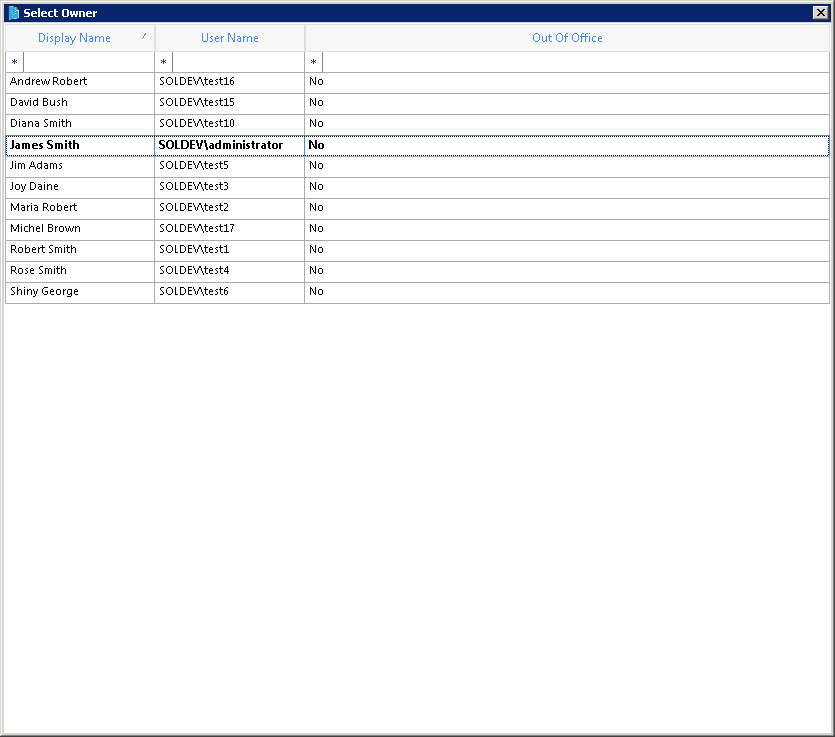
Task: Focus the Out Of Office filter input
Action: pyautogui.click(x=576, y=62)
